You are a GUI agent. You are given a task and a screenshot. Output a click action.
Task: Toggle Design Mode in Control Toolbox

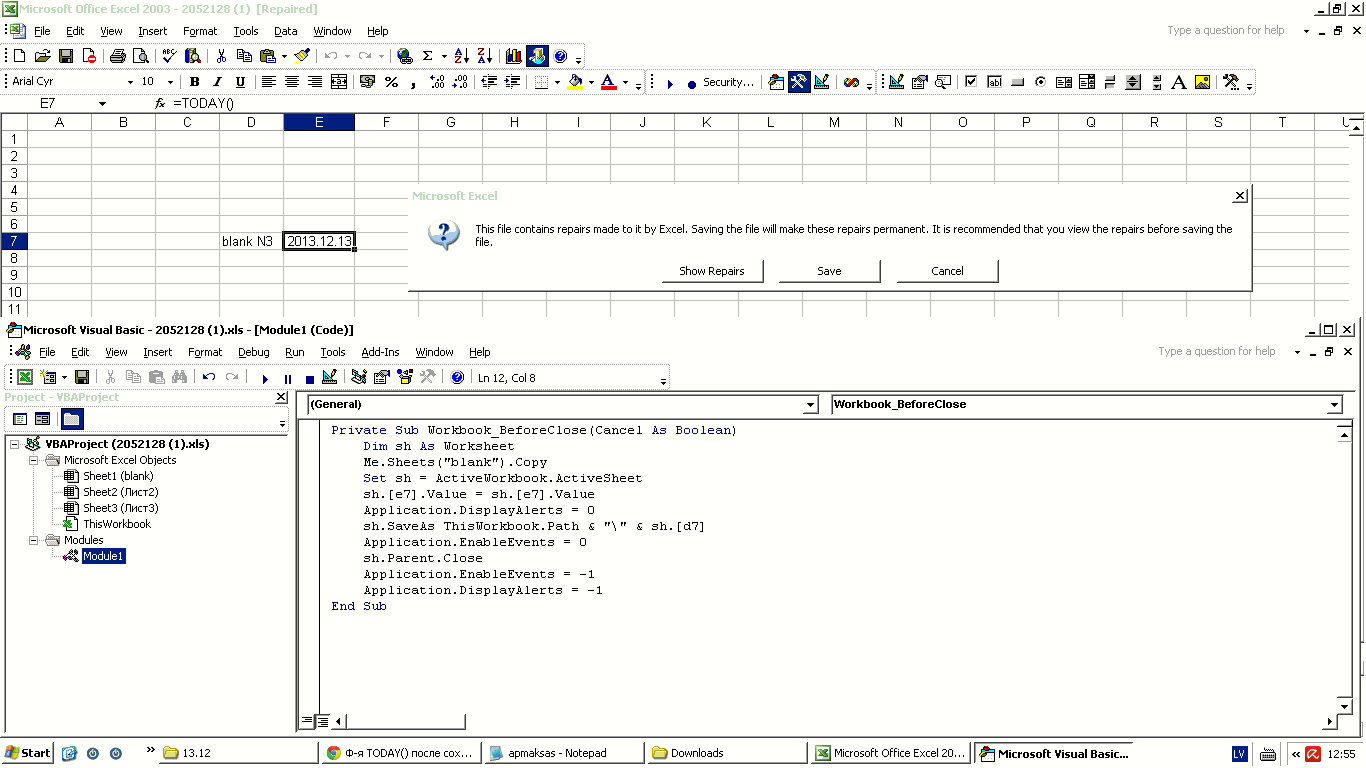tap(896, 82)
